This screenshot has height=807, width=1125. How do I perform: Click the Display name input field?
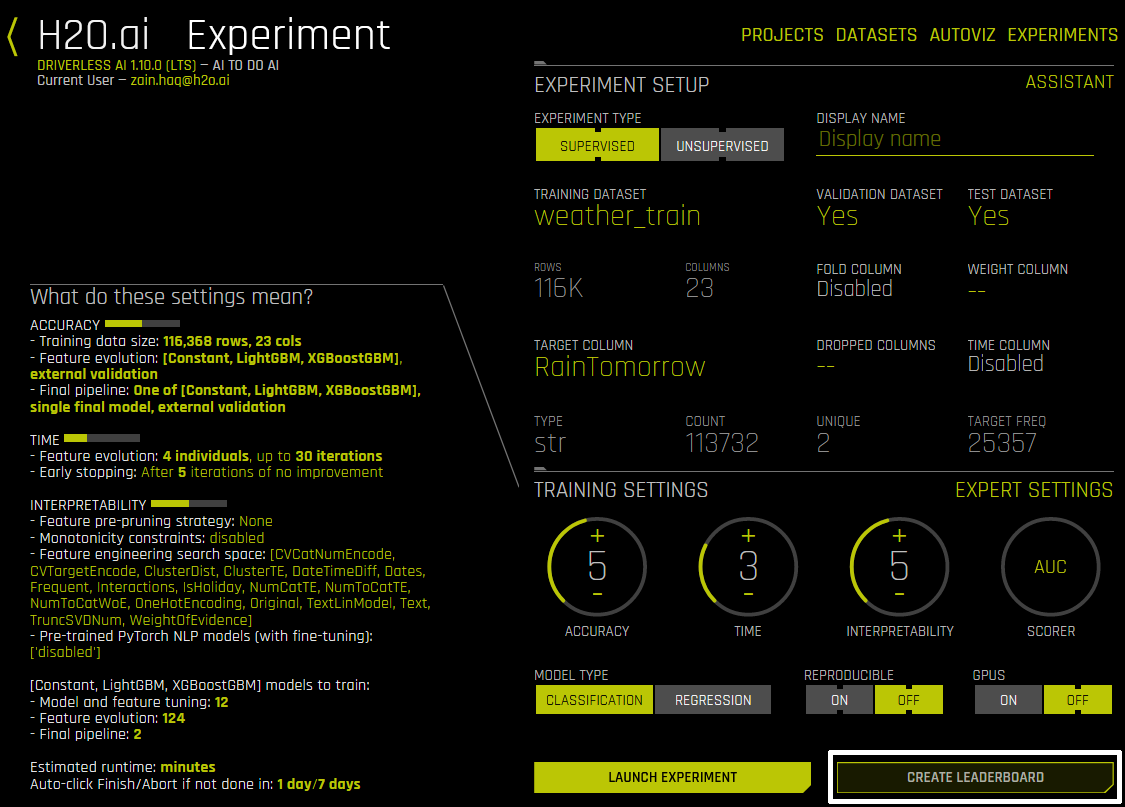click(x=955, y=139)
